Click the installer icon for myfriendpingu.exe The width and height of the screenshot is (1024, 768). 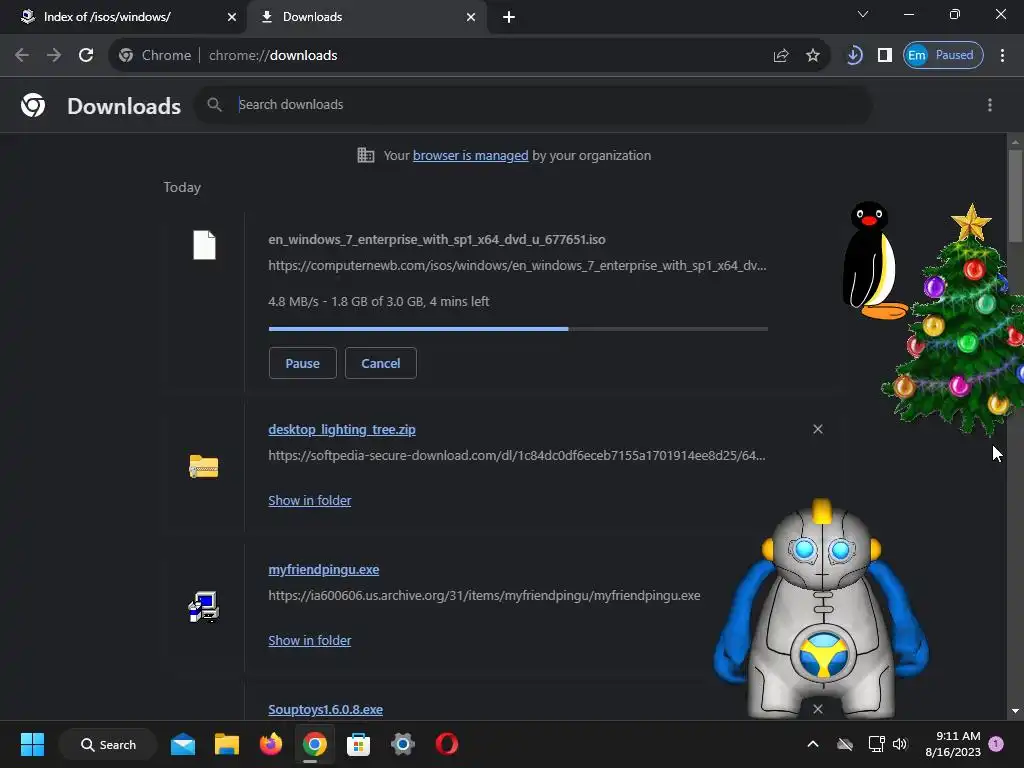(x=204, y=607)
